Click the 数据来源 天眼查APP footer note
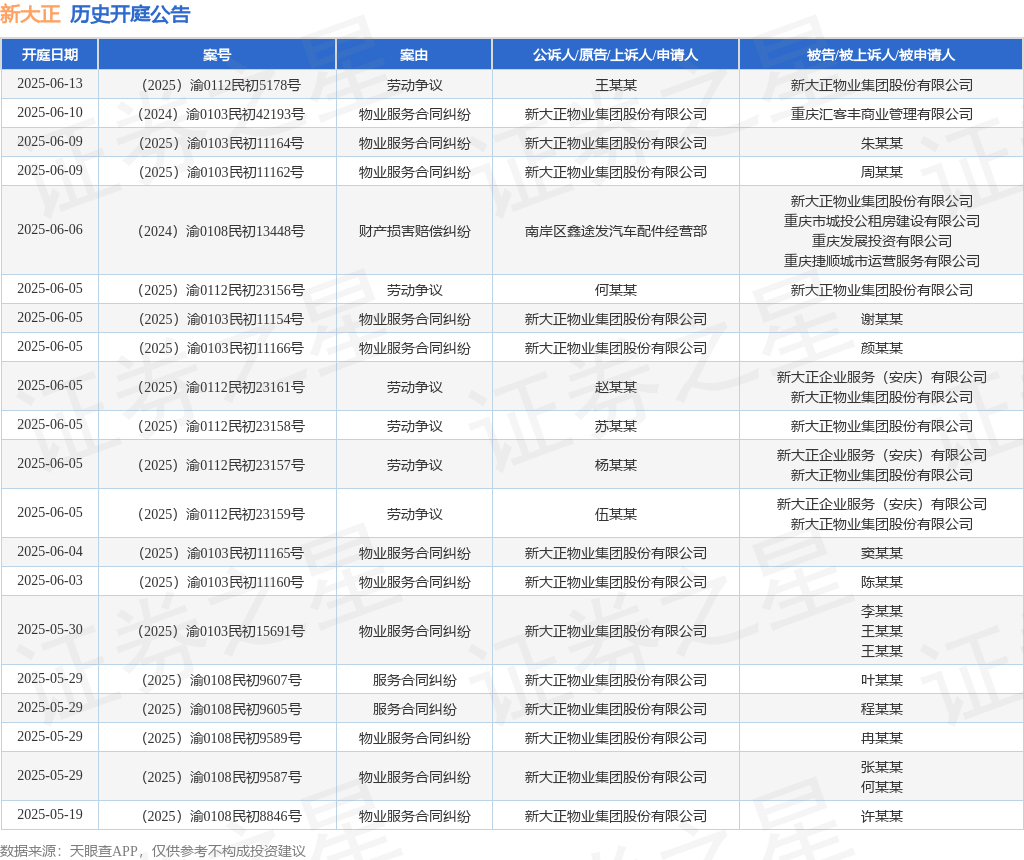1024x860 pixels. (153, 851)
